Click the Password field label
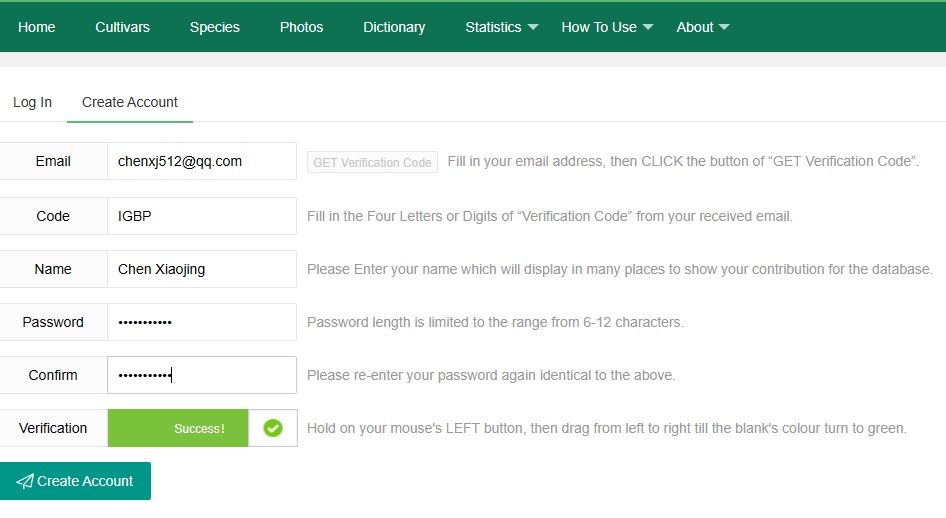 coord(53,322)
